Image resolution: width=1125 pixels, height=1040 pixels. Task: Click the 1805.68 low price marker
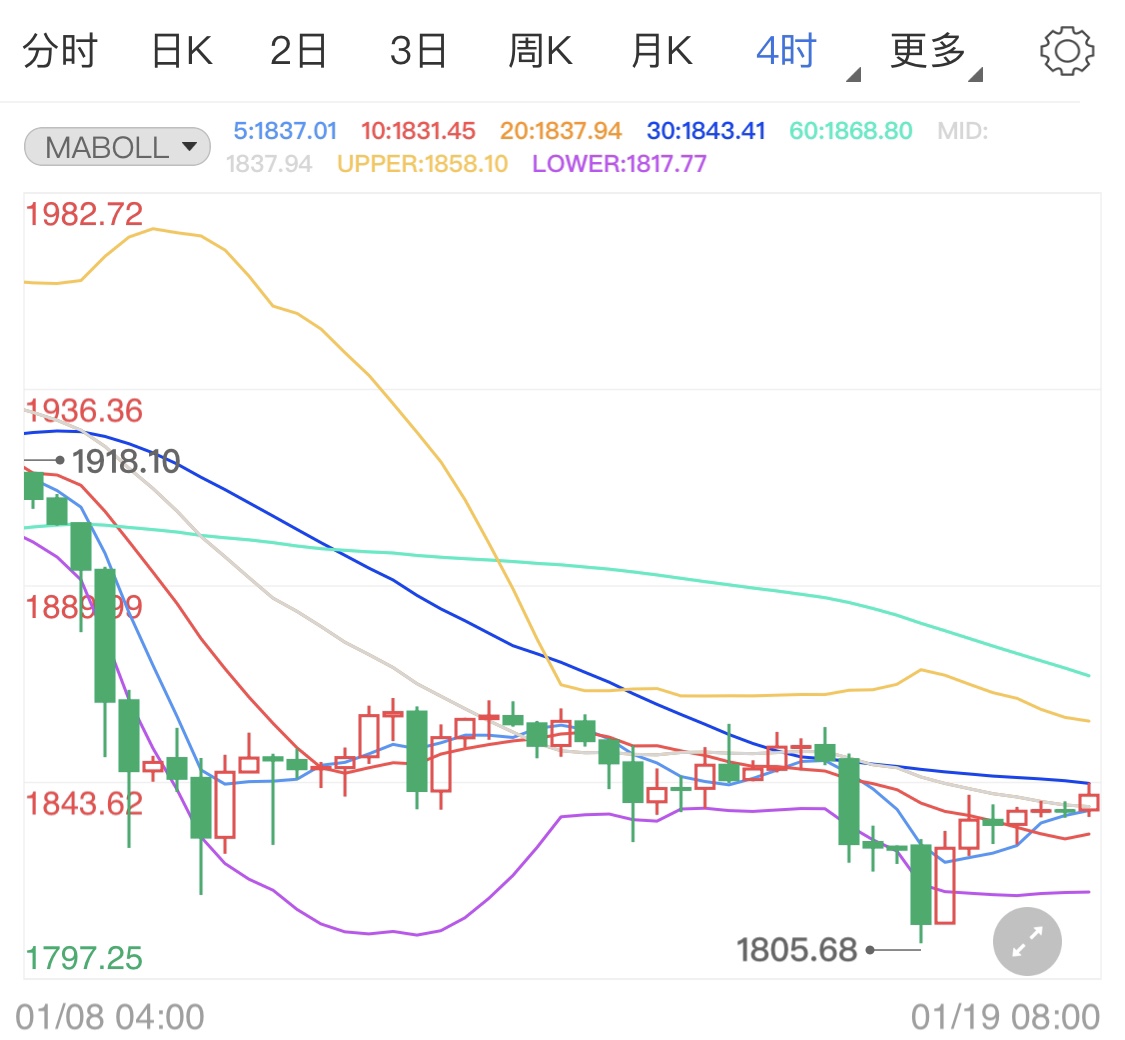point(797,950)
